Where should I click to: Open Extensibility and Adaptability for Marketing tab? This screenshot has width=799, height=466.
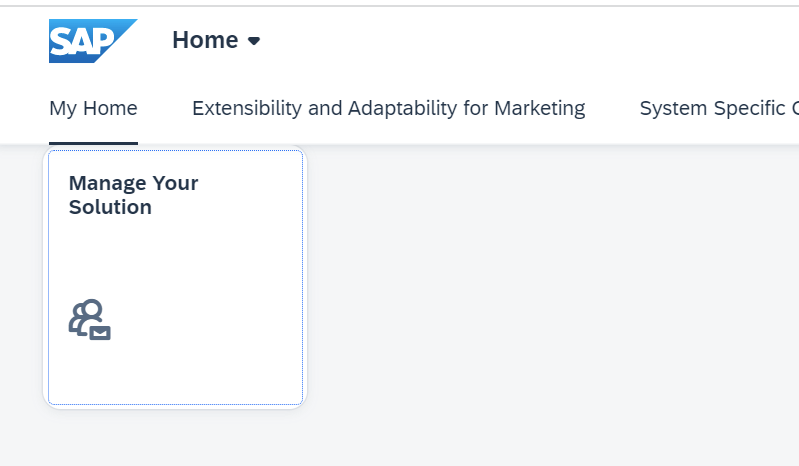coord(388,108)
